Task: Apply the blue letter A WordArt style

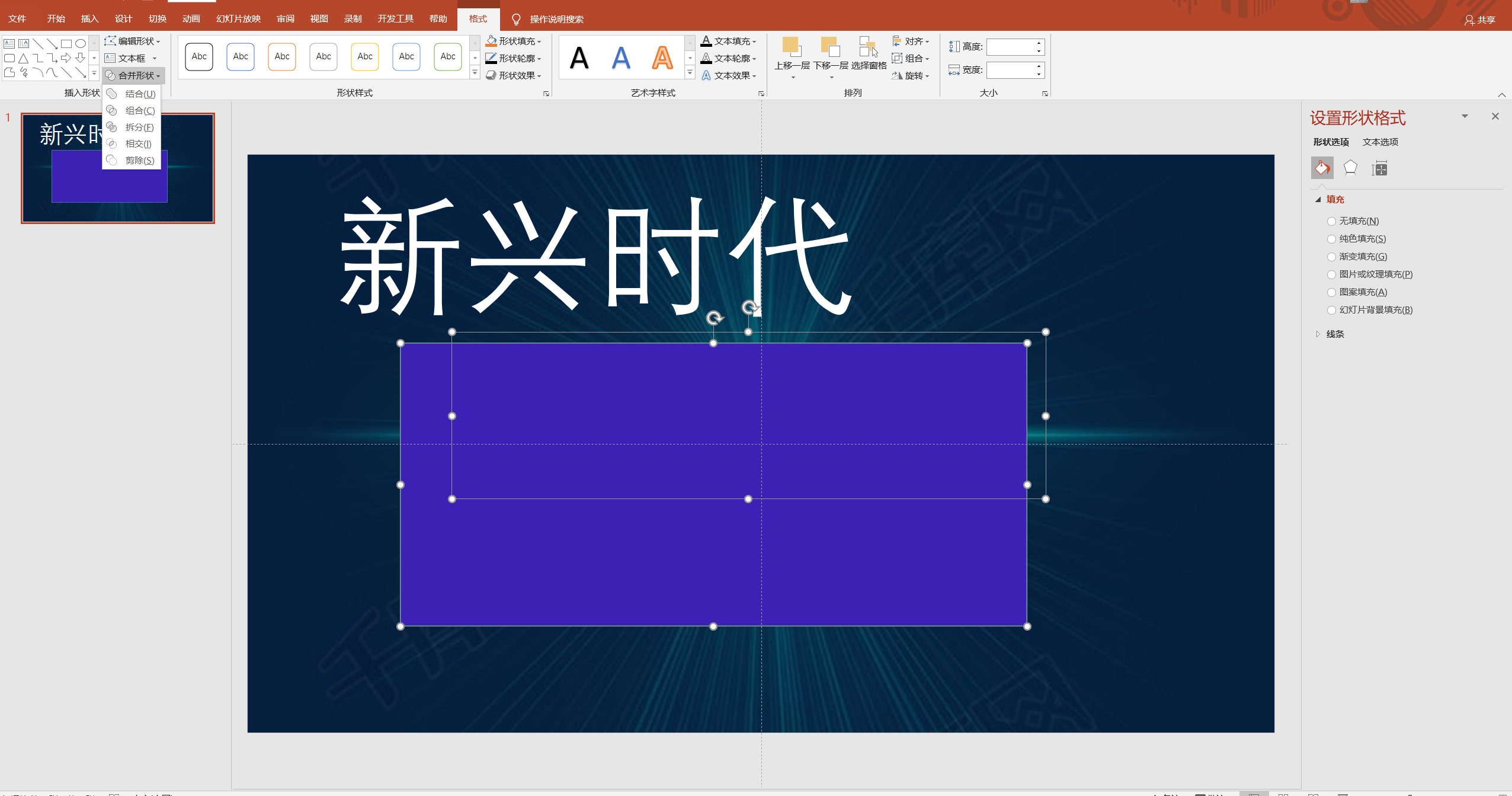Action: tap(620, 57)
